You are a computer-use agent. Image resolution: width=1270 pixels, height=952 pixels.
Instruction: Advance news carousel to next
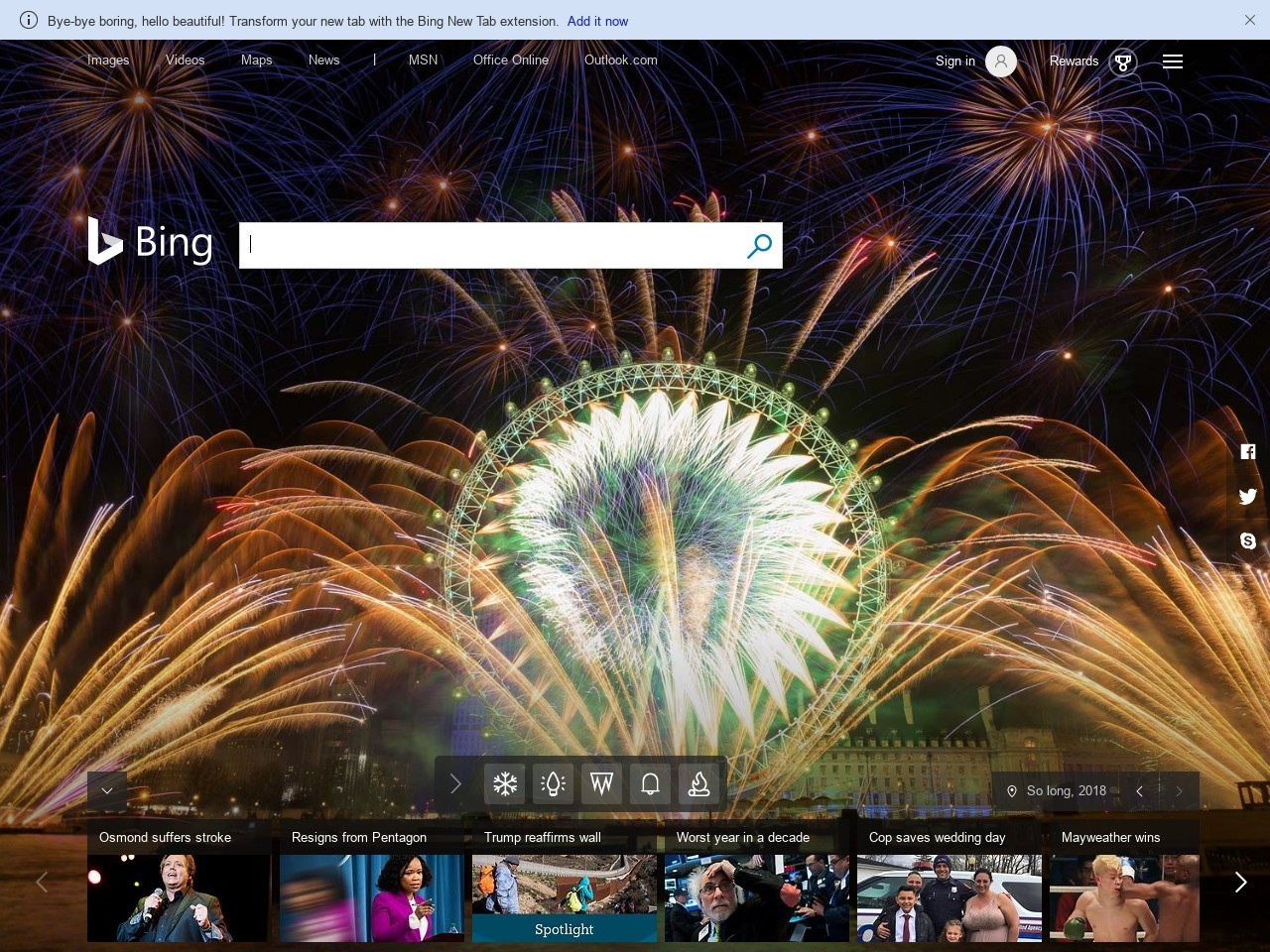point(1240,882)
